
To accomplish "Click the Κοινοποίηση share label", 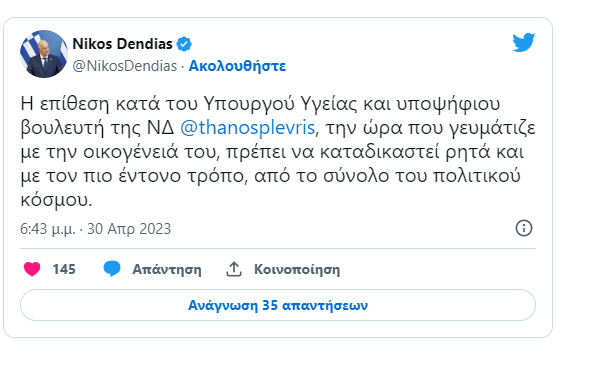I will click(297, 269).
